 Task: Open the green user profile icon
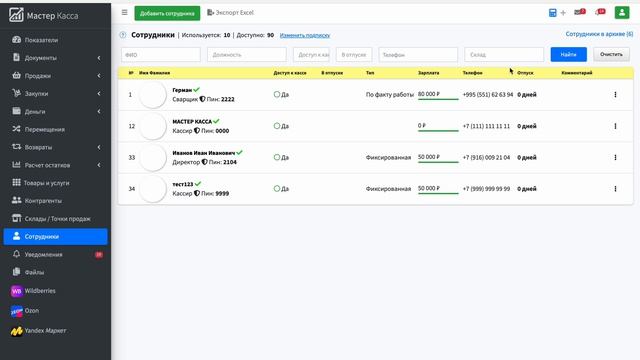click(x=622, y=13)
